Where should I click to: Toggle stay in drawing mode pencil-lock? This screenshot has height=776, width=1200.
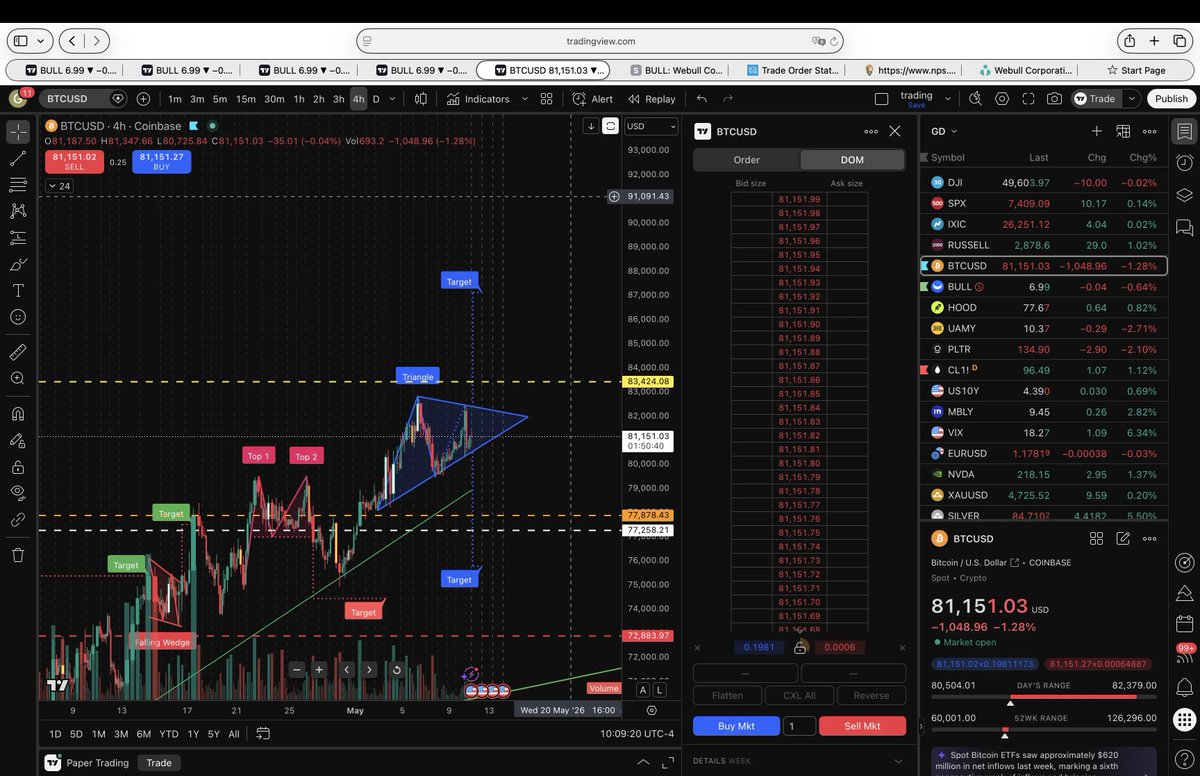click(x=18, y=440)
